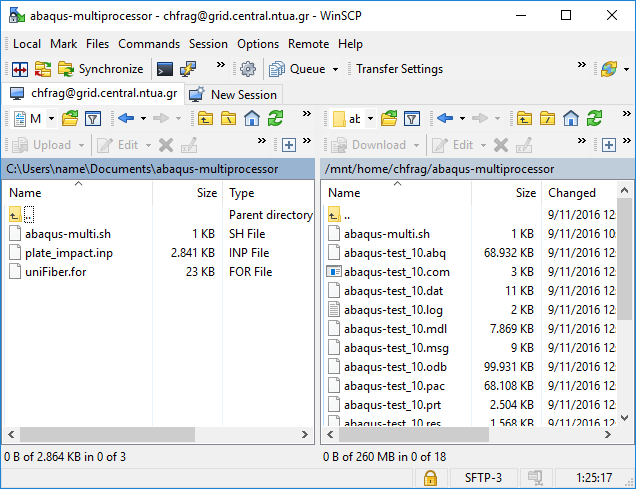This screenshot has width=636, height=489.
Task: Select uniFiber.for in local panel
Action: point(56,272)
